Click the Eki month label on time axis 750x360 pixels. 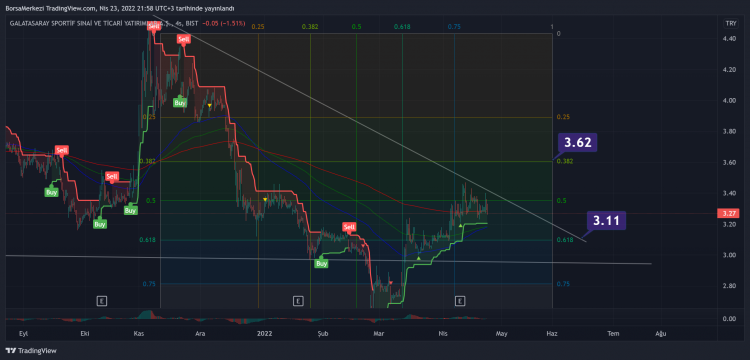point(85,333)
